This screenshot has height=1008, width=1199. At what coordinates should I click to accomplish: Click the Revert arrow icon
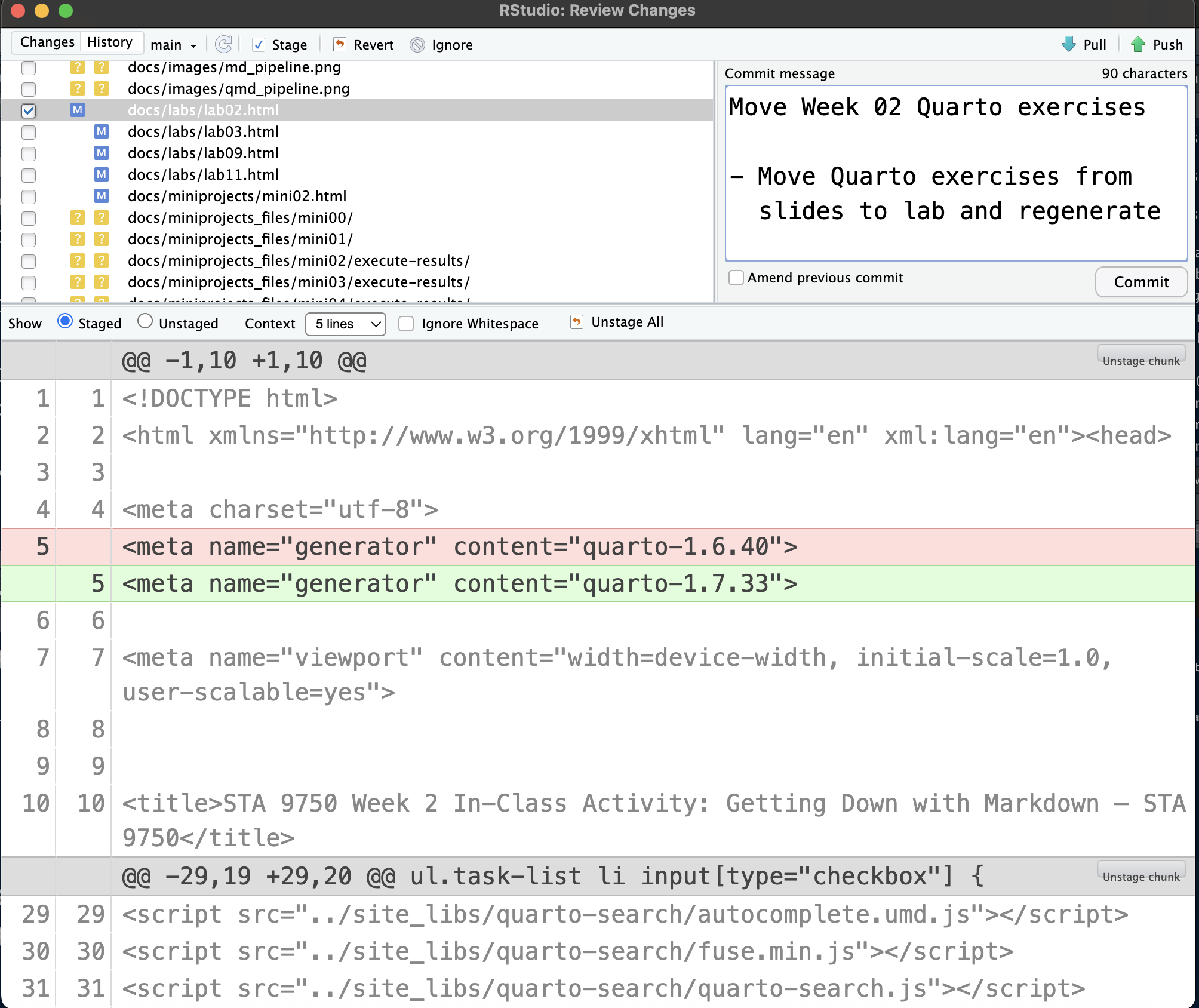[x=340, y=44]
